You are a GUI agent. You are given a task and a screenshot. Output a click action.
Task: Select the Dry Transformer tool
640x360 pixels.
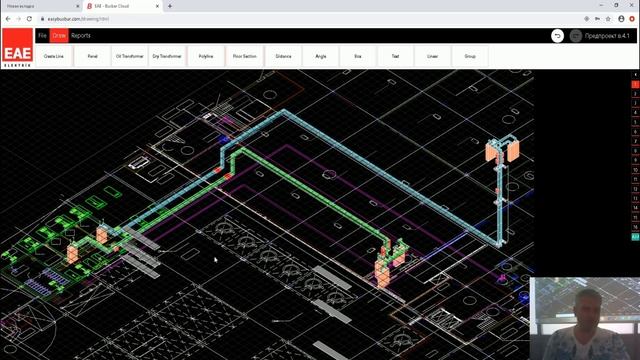(167, 56)
